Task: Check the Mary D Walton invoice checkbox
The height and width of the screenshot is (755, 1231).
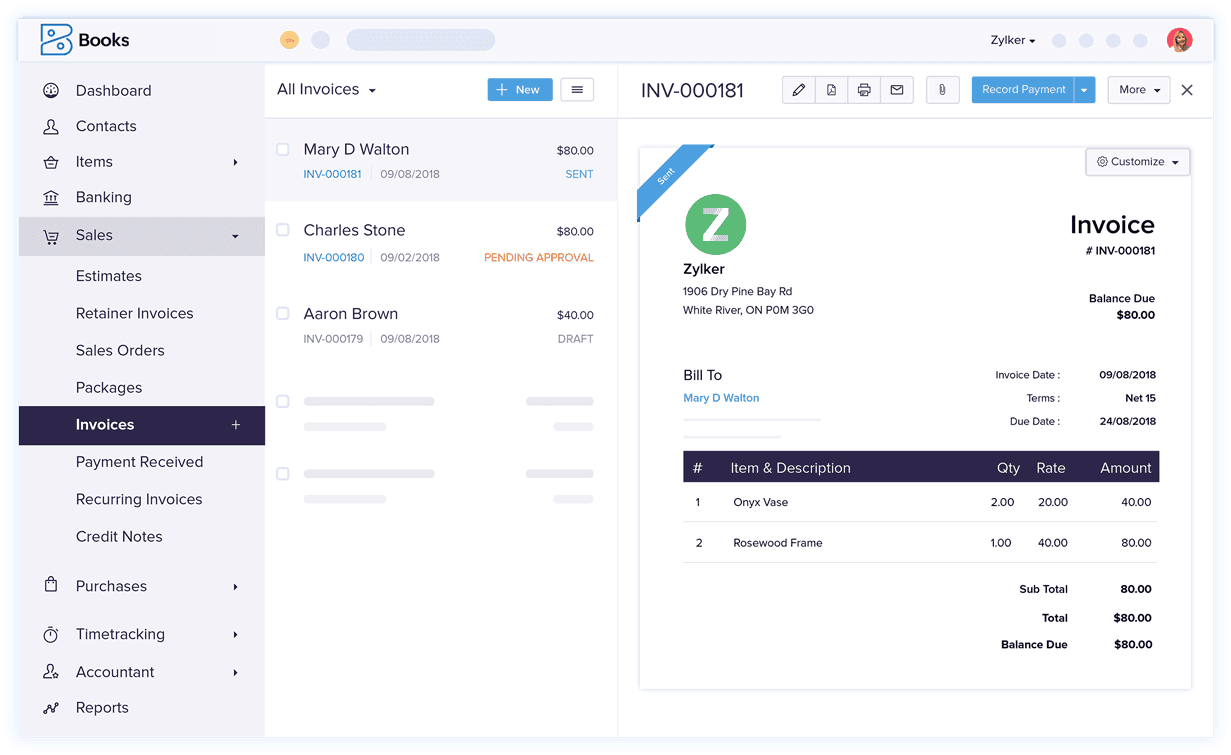Action: pyautogui.click(x=283, y=148)
